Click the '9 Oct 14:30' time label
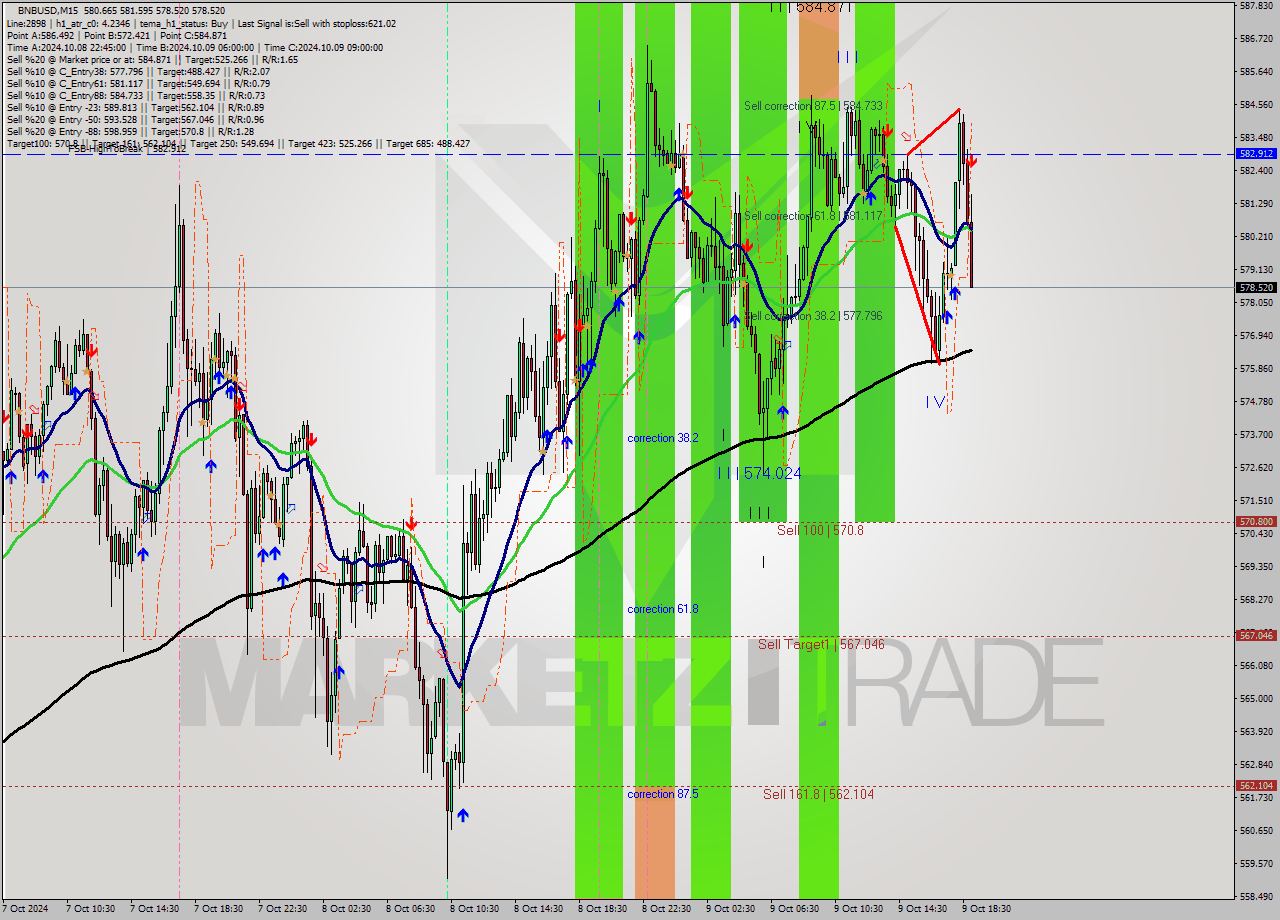 click(x=922, y=909)
